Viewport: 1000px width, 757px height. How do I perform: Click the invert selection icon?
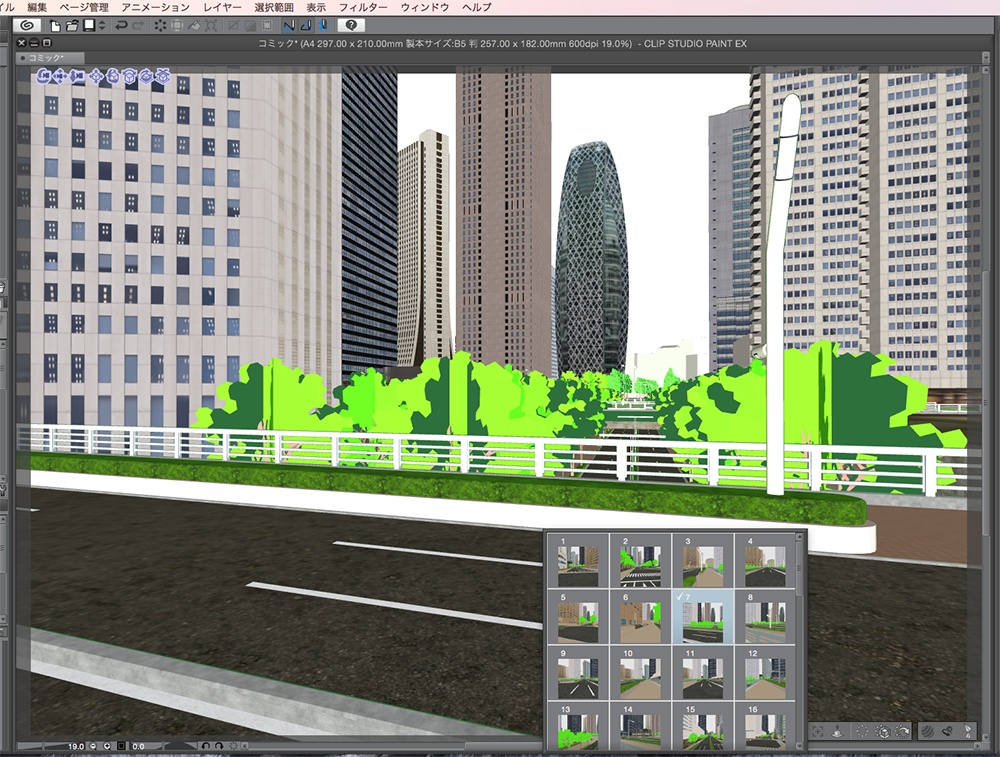(x=251, y=26)
